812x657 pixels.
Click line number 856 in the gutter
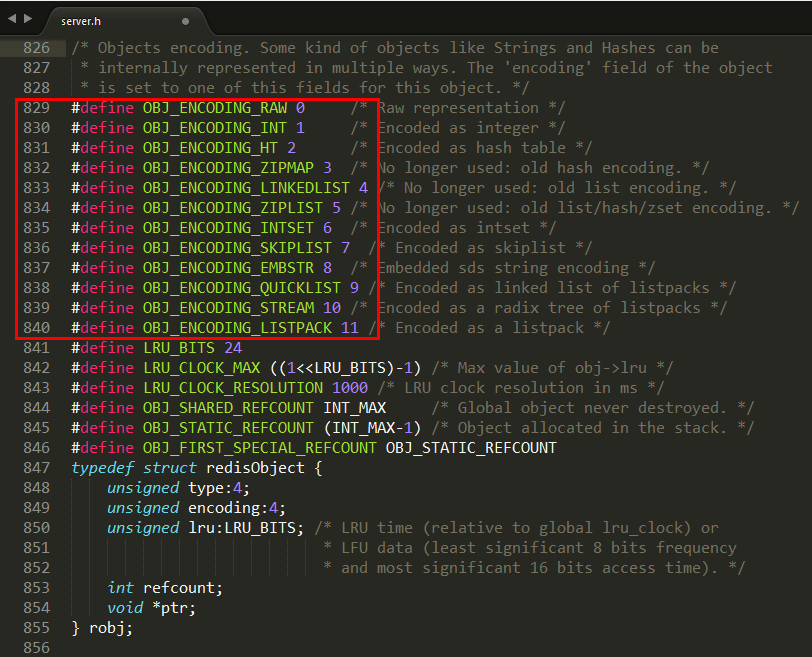(x=35, y=648)
